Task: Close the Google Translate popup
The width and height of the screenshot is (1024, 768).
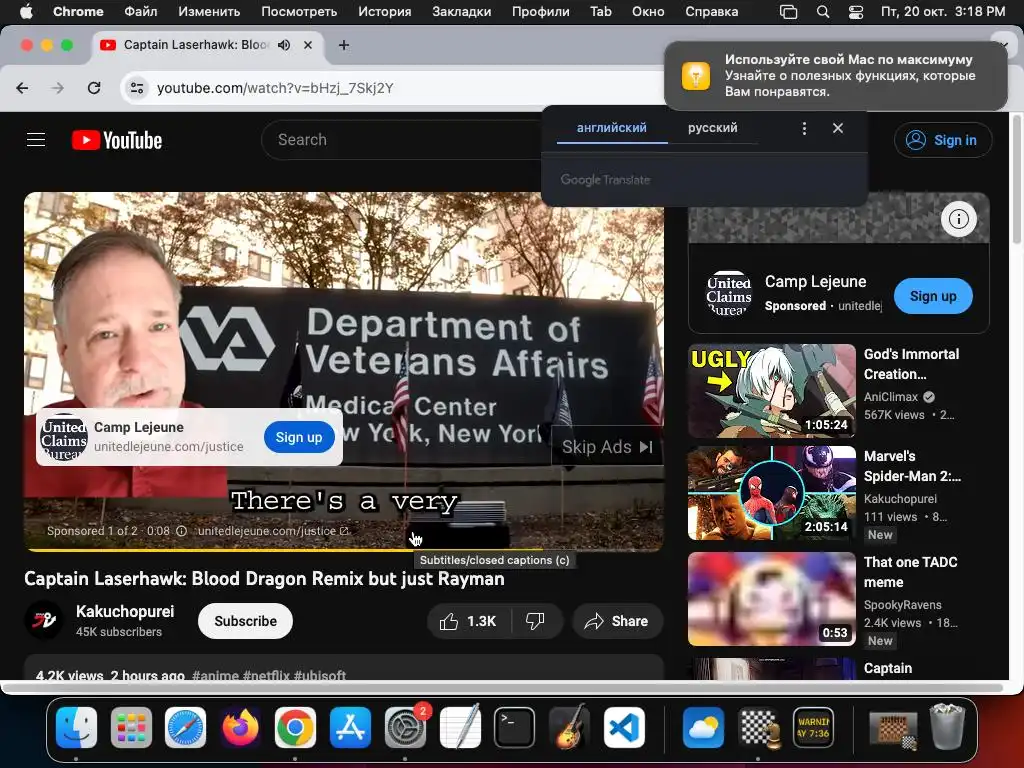Action: point(838,129)
